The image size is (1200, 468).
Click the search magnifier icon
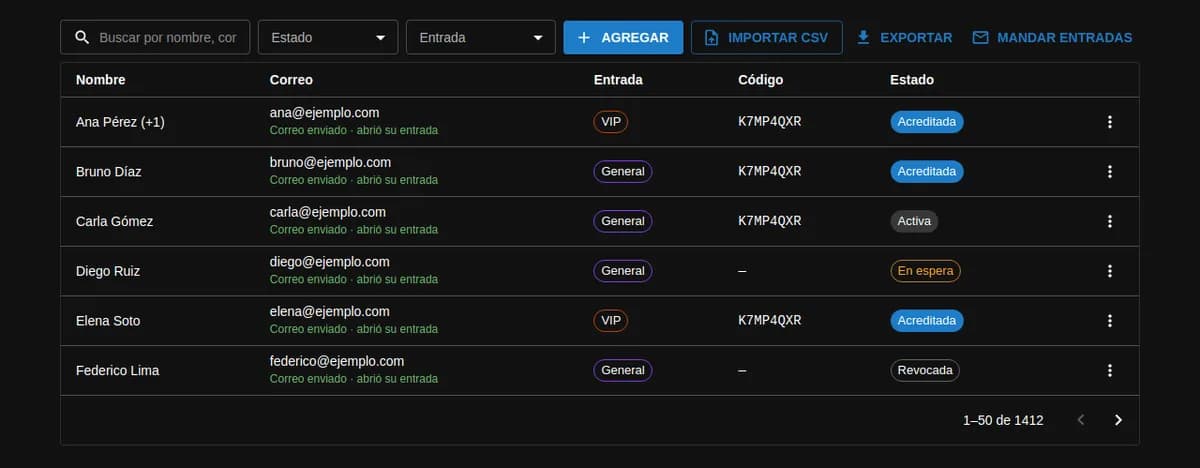pyautogui.click(x=81, y=38)
